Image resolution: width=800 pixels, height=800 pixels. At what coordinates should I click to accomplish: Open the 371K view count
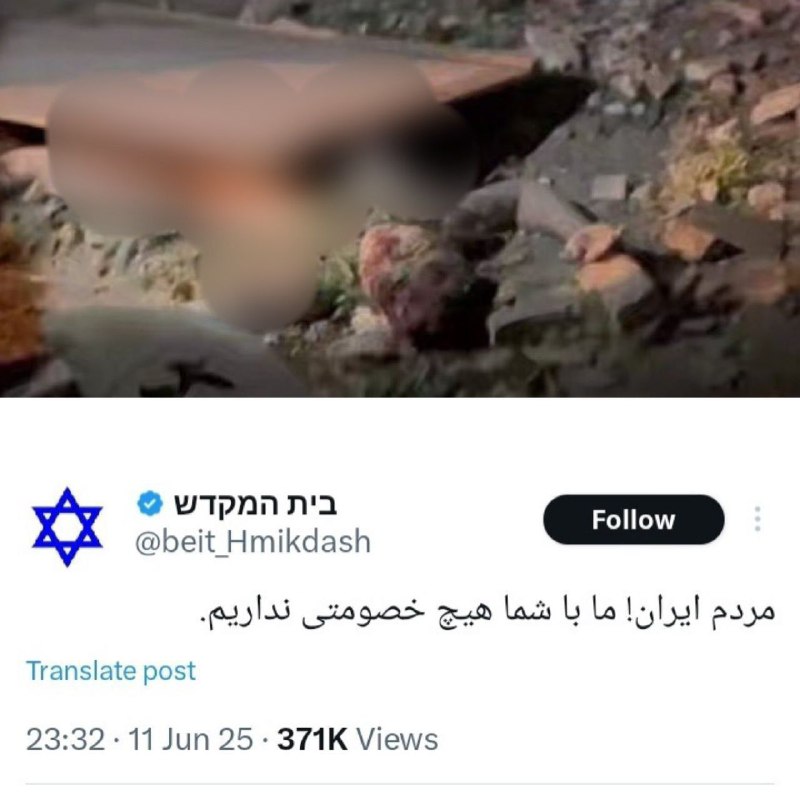click(x=312, y=739)
